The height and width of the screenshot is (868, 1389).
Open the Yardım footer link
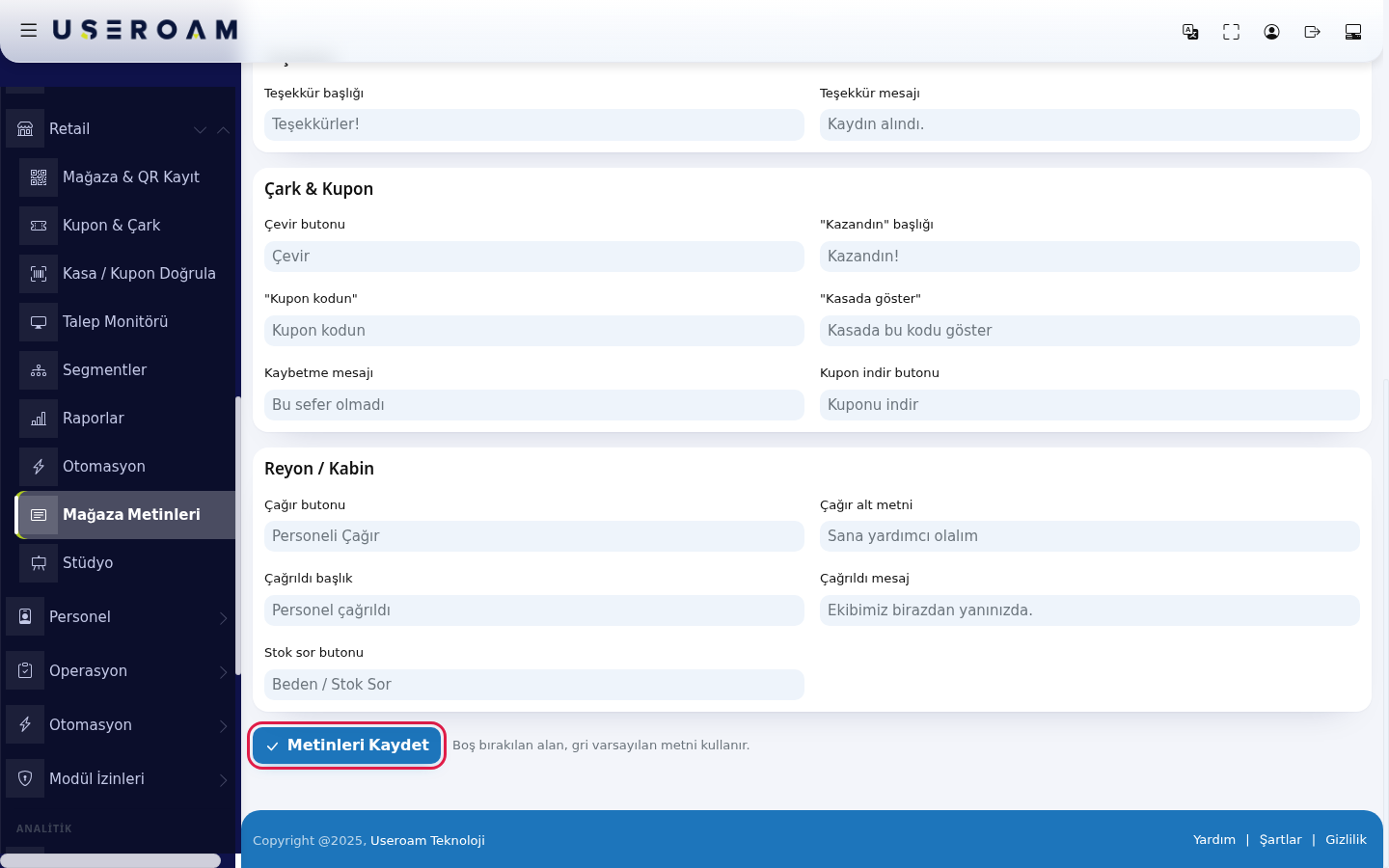click(x=1213, y=840)
